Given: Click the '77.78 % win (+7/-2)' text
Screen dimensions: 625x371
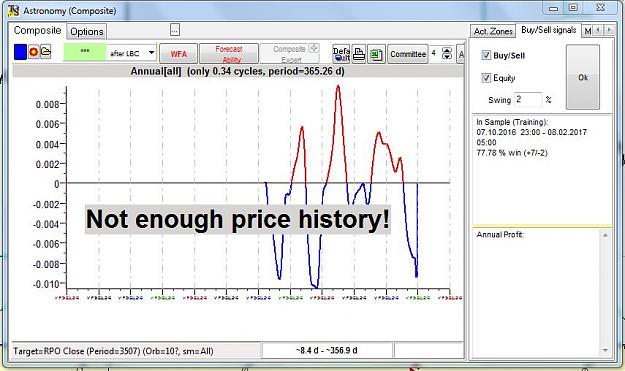Looking at the screenshot, I should tap(512, 153).
